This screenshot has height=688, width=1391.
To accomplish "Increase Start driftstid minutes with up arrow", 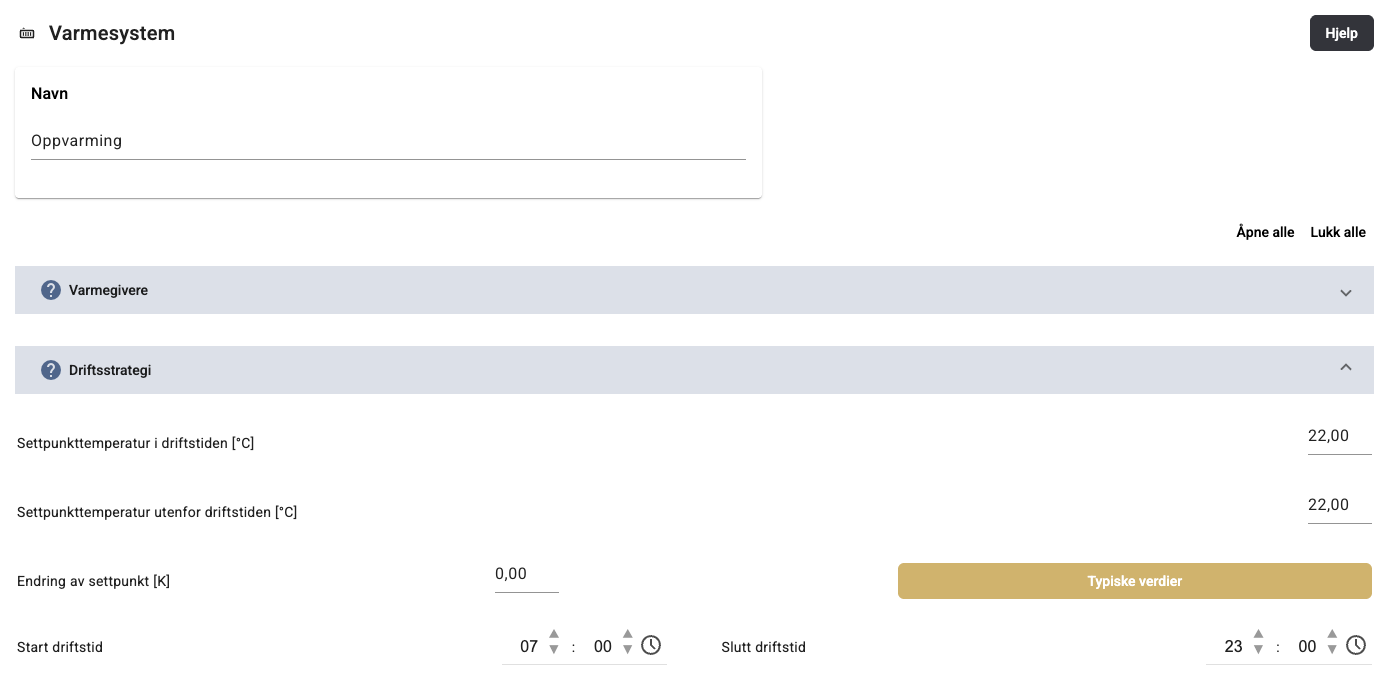I will click(x=628, y=635).
